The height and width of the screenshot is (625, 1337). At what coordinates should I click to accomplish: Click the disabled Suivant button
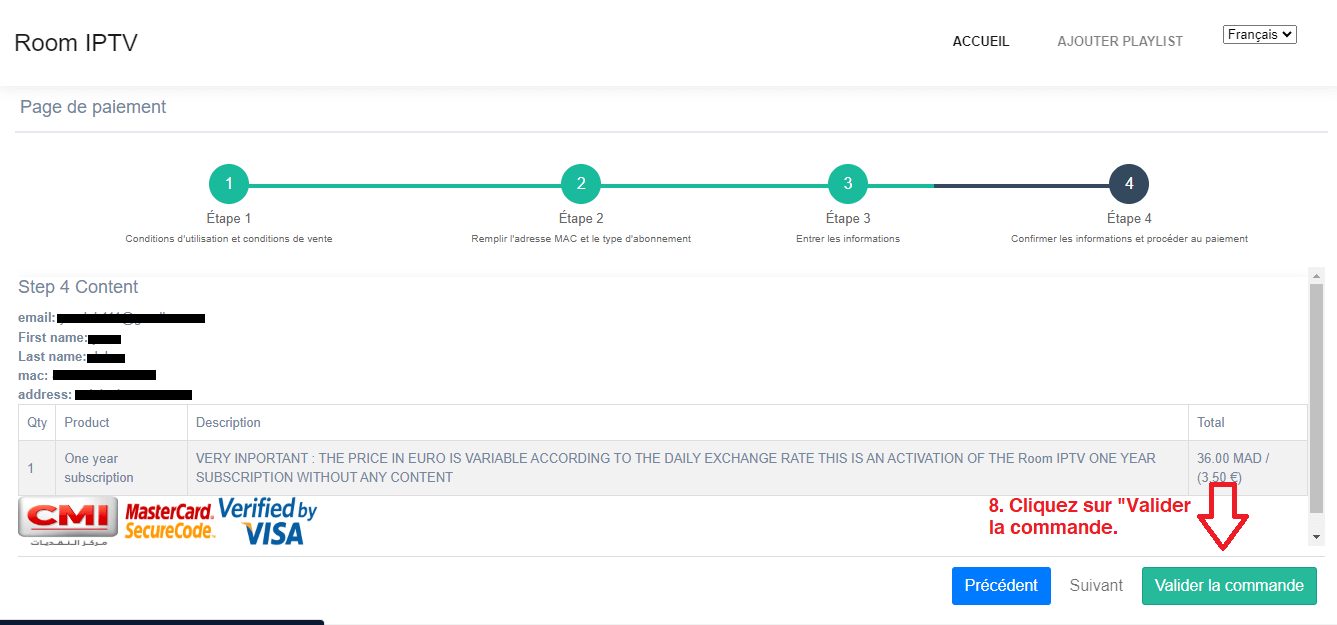1096,586
